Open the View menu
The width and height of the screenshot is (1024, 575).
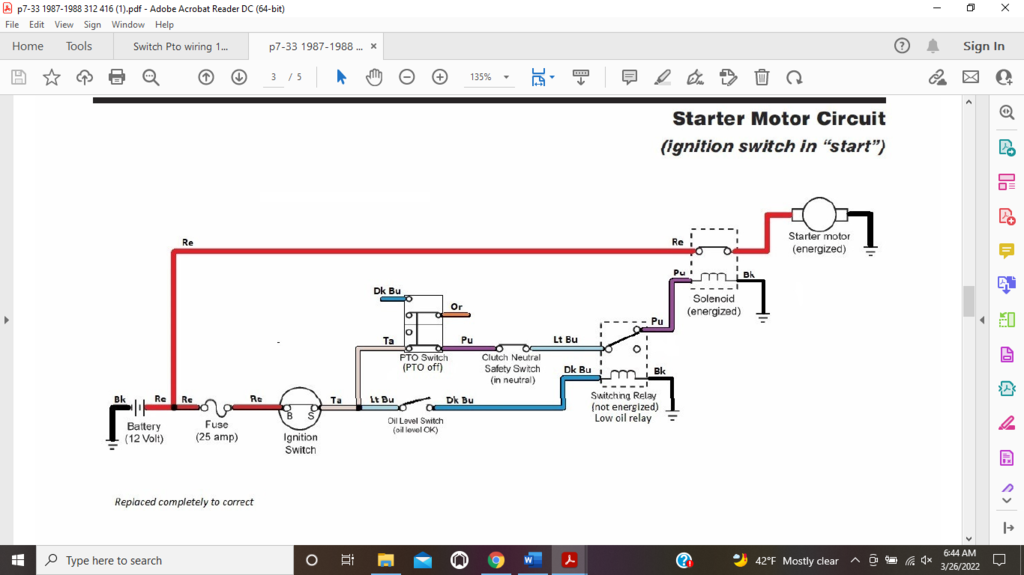(x=64, y=24)
